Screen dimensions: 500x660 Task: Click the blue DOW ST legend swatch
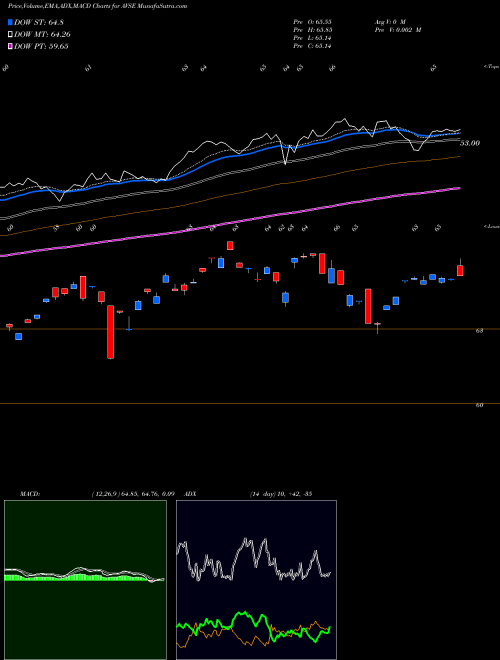coord(10,22)
